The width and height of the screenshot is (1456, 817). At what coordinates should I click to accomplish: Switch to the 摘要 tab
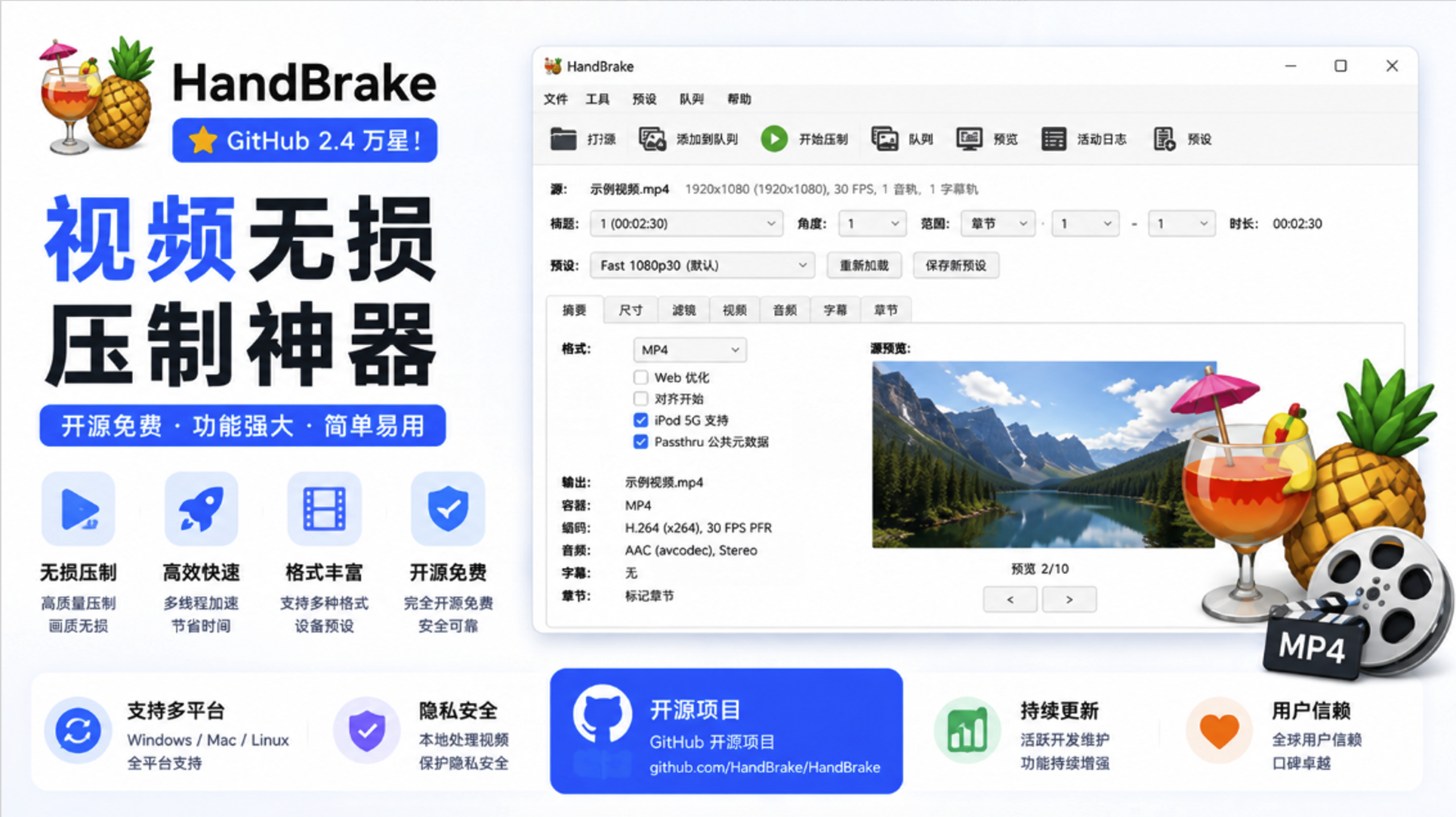click(x=574, y=310)
